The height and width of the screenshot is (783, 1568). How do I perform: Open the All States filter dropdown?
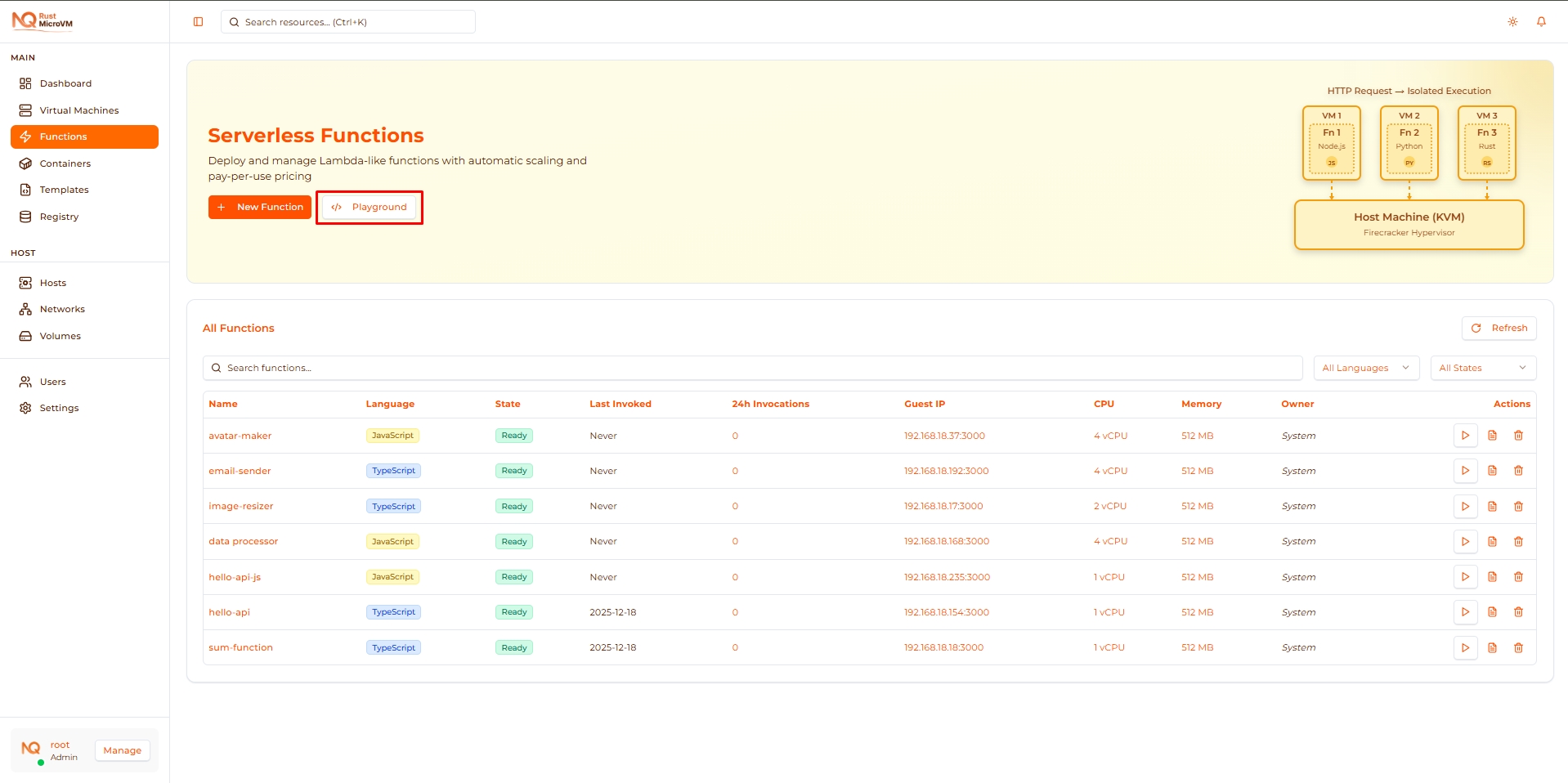[x=1482, y=368]
